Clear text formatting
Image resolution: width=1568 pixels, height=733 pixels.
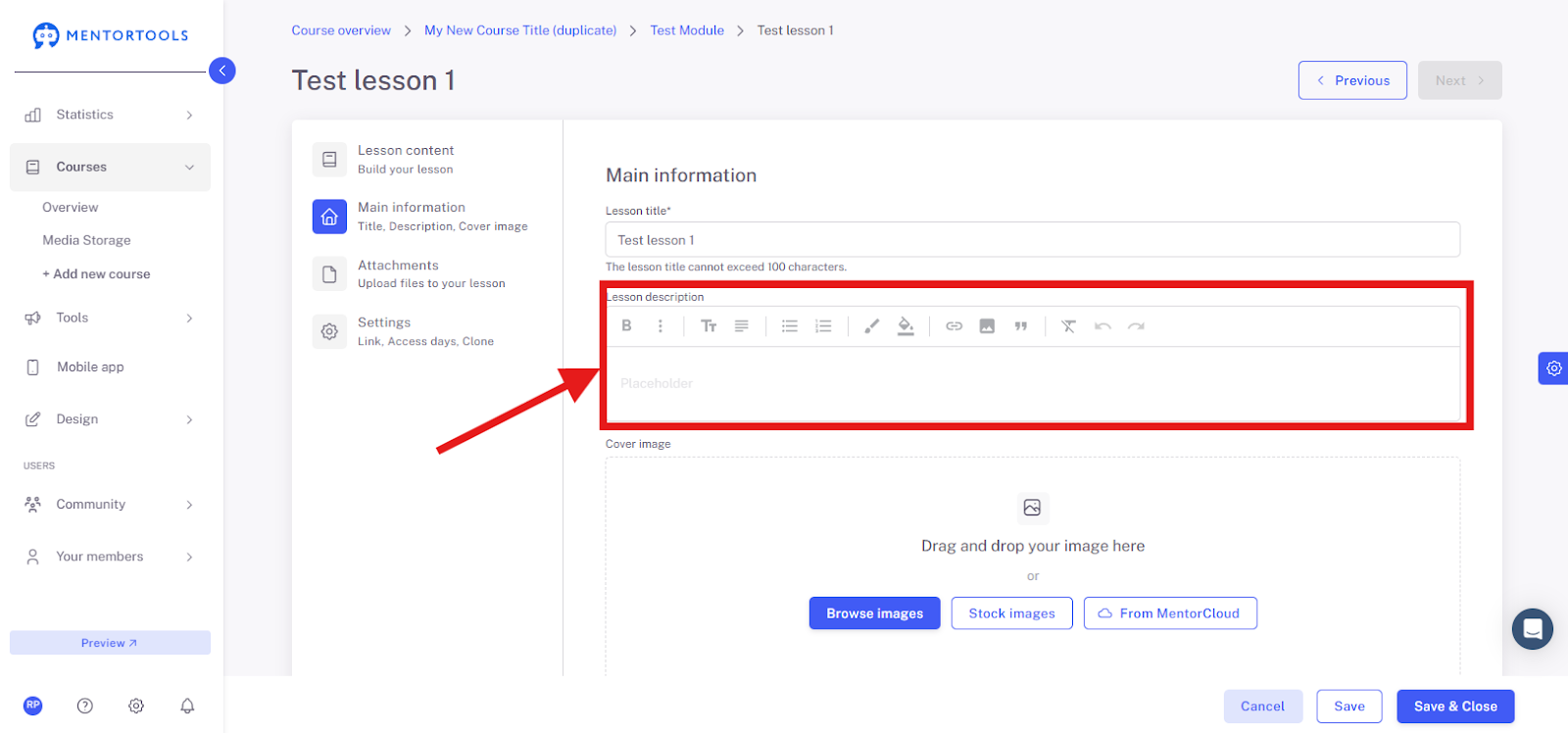point(1068,326)
